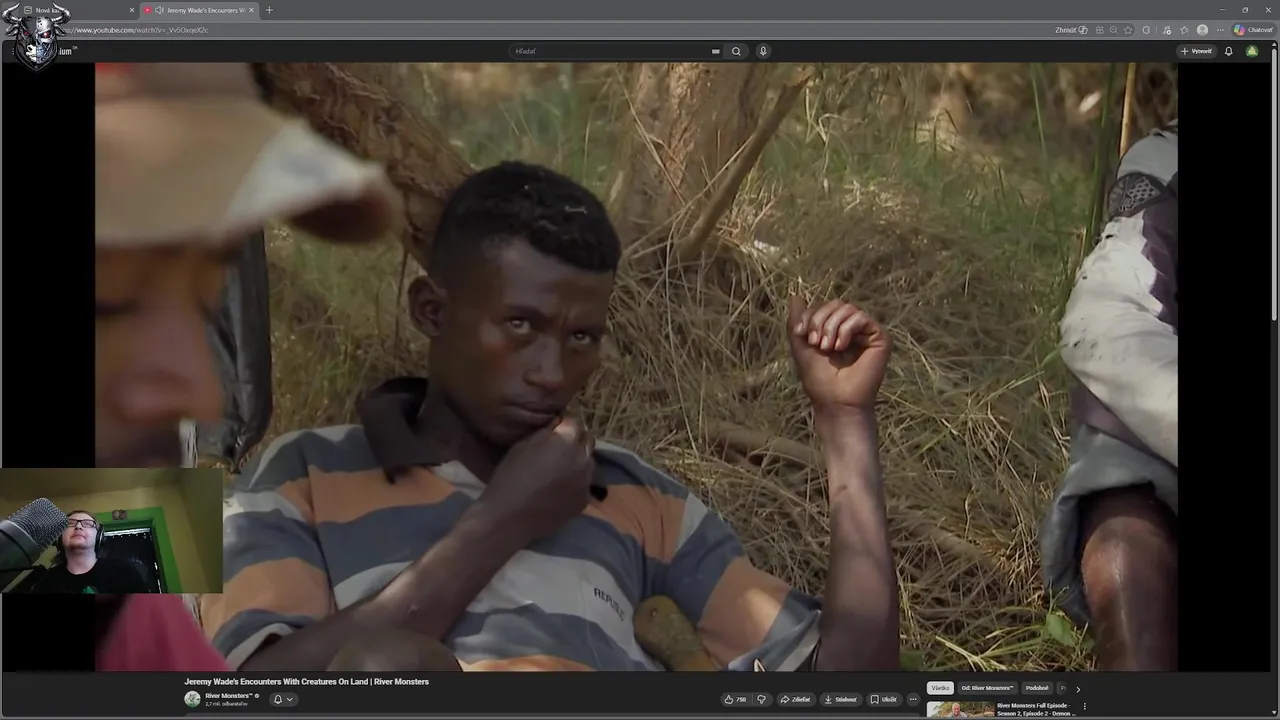
Task: Download the video via Stiahnuť
Action: [x=841, y=699]
